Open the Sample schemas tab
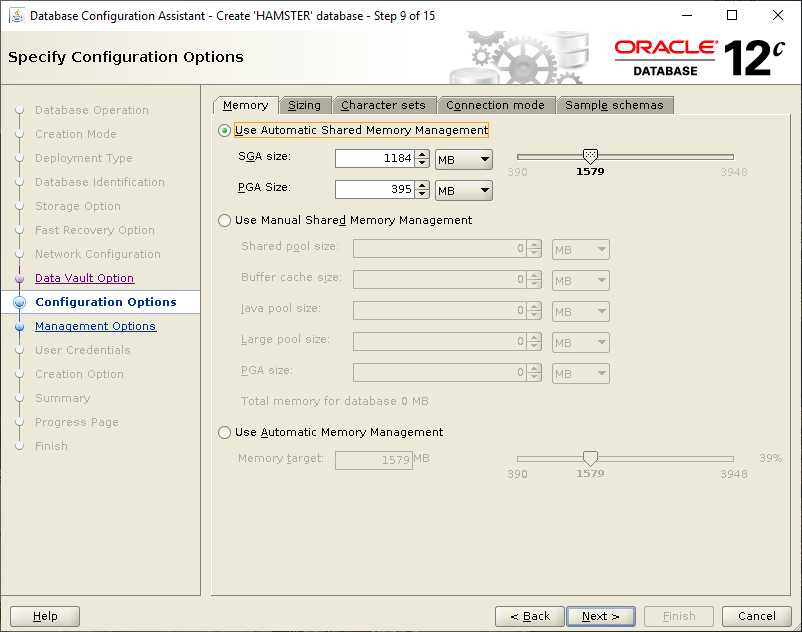802x632 pixels. coord(615,105)
